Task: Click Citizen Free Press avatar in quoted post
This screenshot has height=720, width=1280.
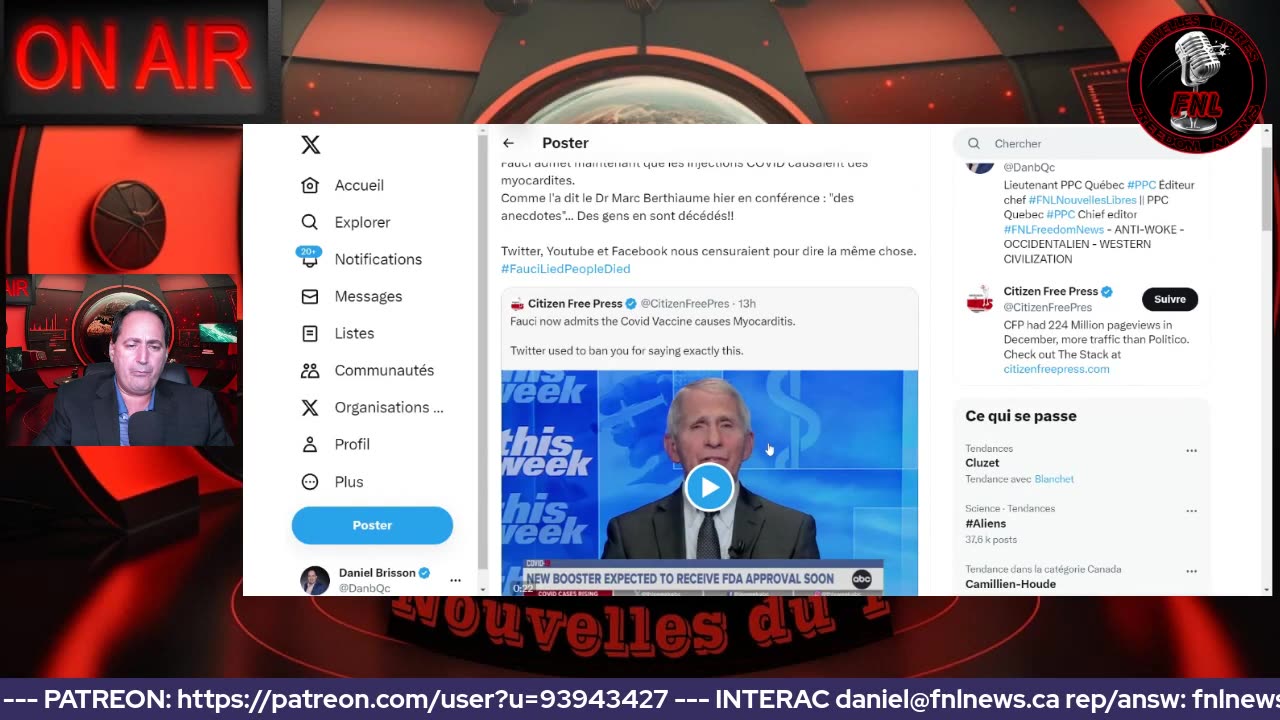Action: pyautogui.click(x=517, y=304)
